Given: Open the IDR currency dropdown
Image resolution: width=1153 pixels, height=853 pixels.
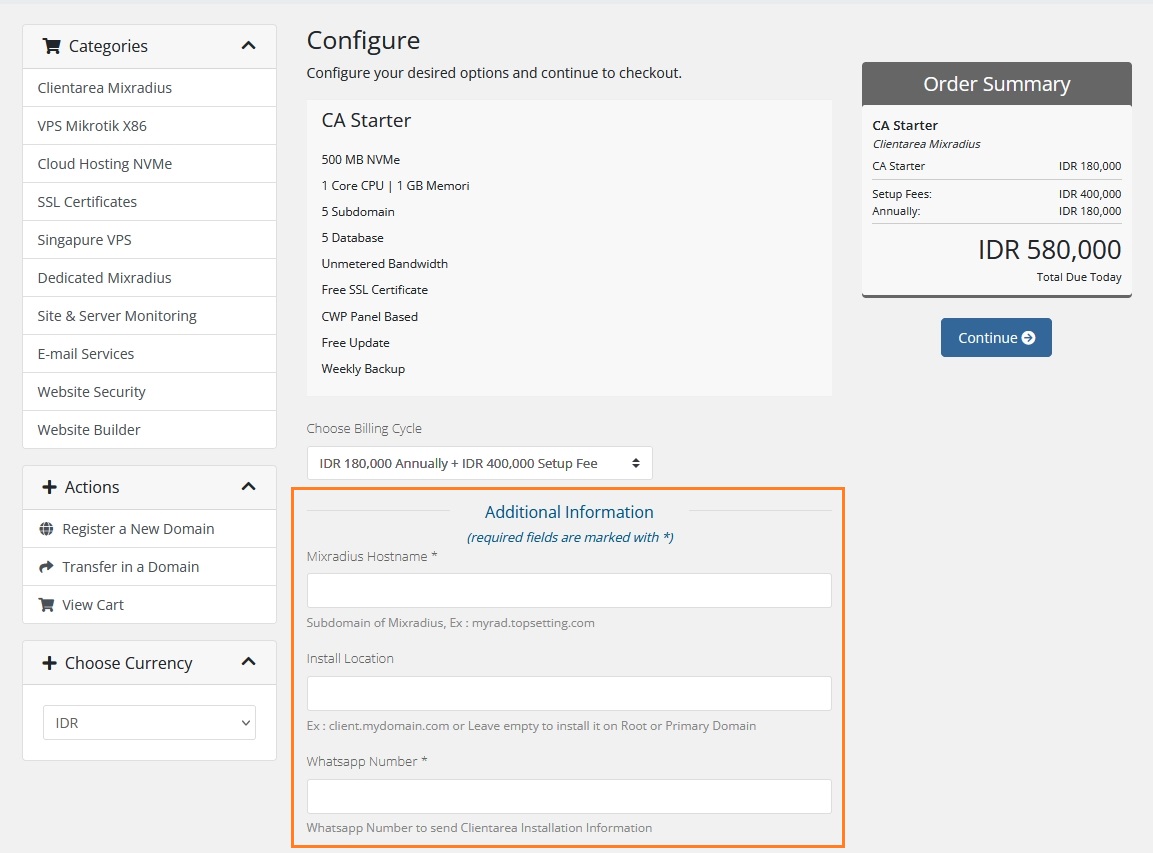Looking at the screenshot, I should (x=149, y=723).
